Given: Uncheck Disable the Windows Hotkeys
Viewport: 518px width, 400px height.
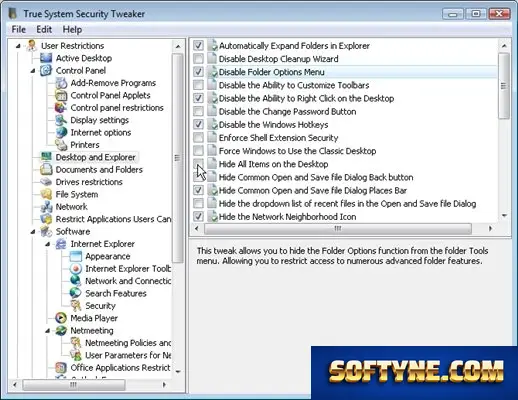Looking at the screenshot, I should (x=198, y=125).
